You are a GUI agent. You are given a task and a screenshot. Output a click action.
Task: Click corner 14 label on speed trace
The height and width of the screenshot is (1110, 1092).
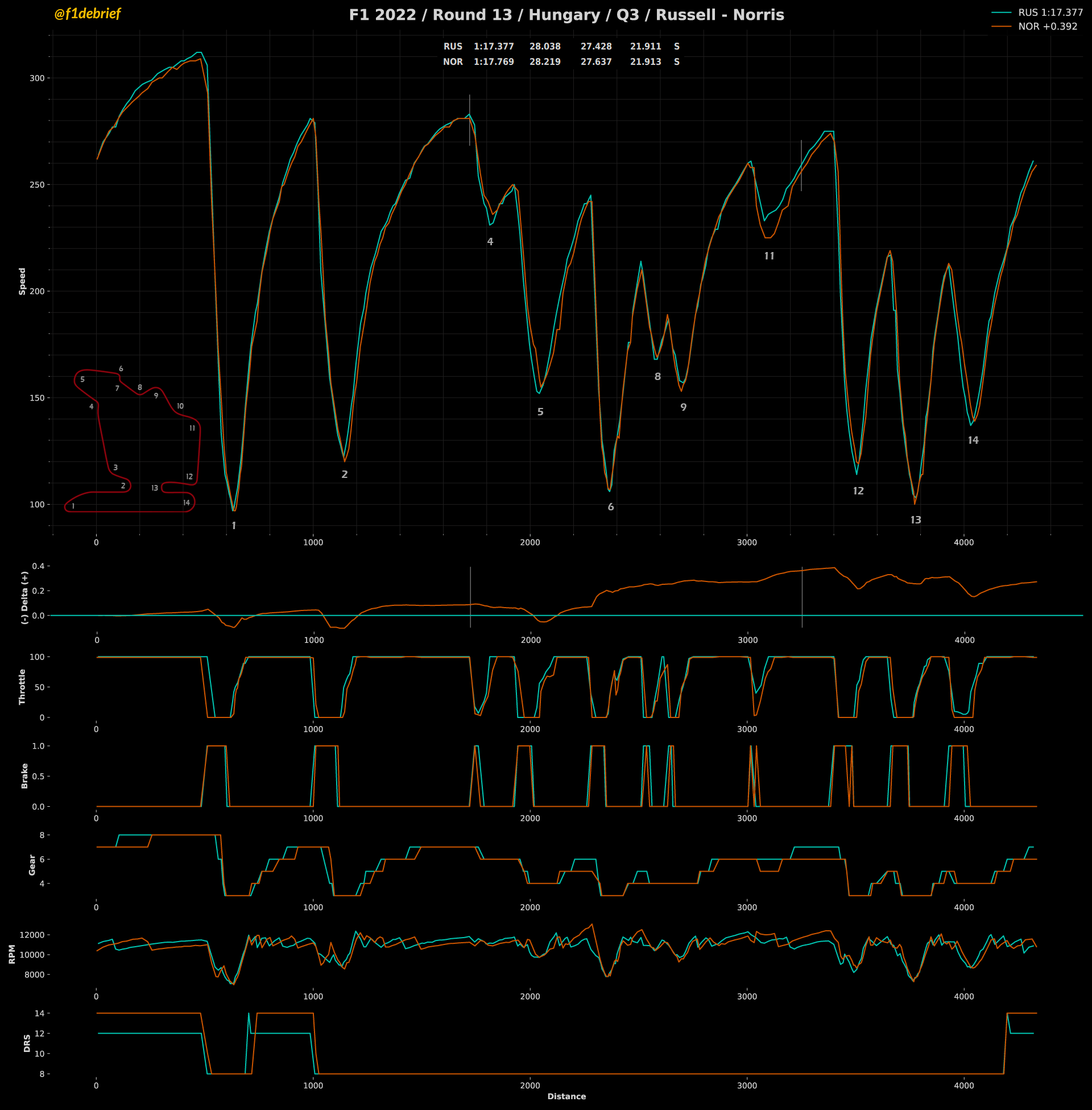tap(973, 440)
